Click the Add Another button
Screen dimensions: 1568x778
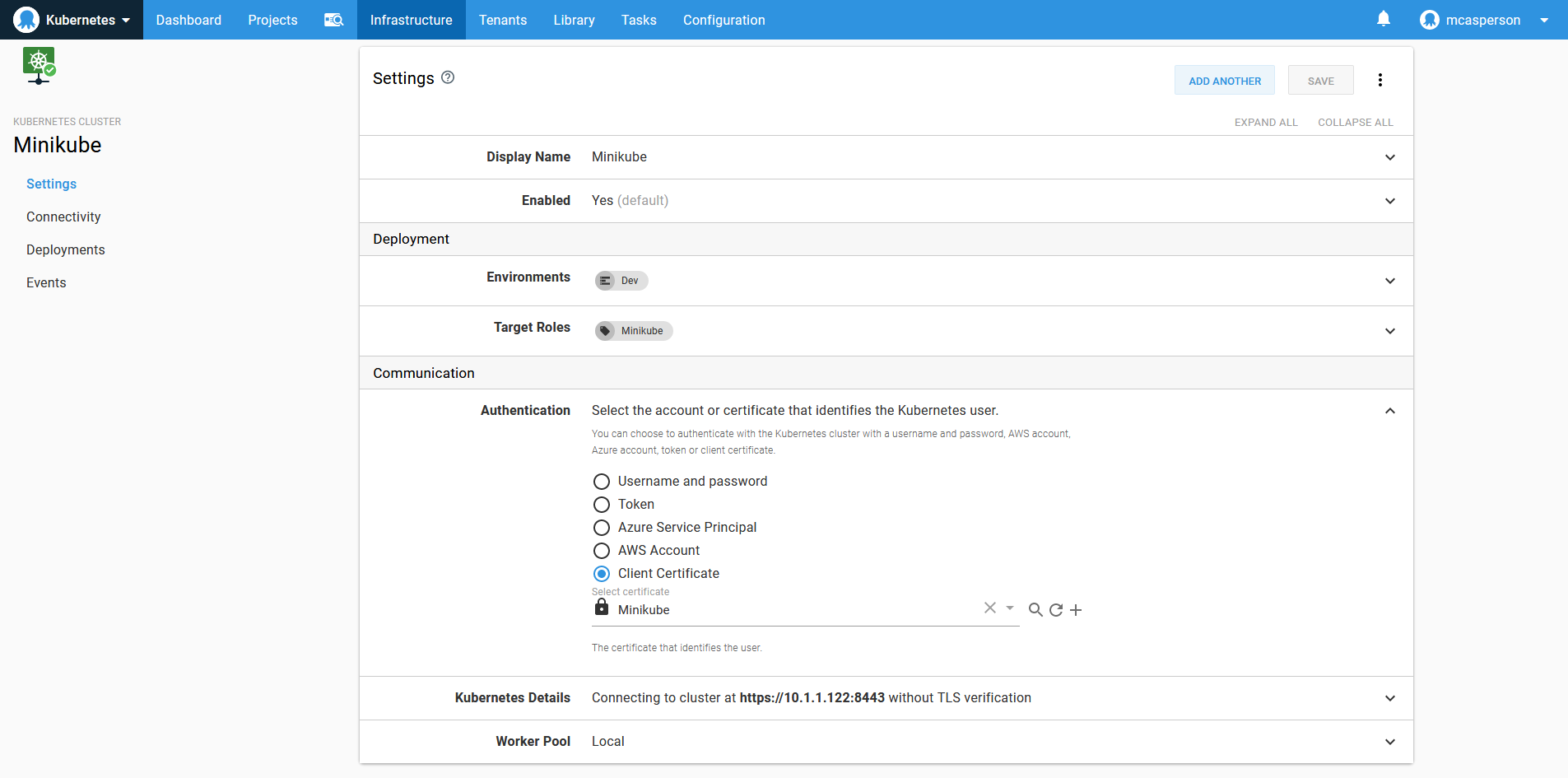(1224, 81)
